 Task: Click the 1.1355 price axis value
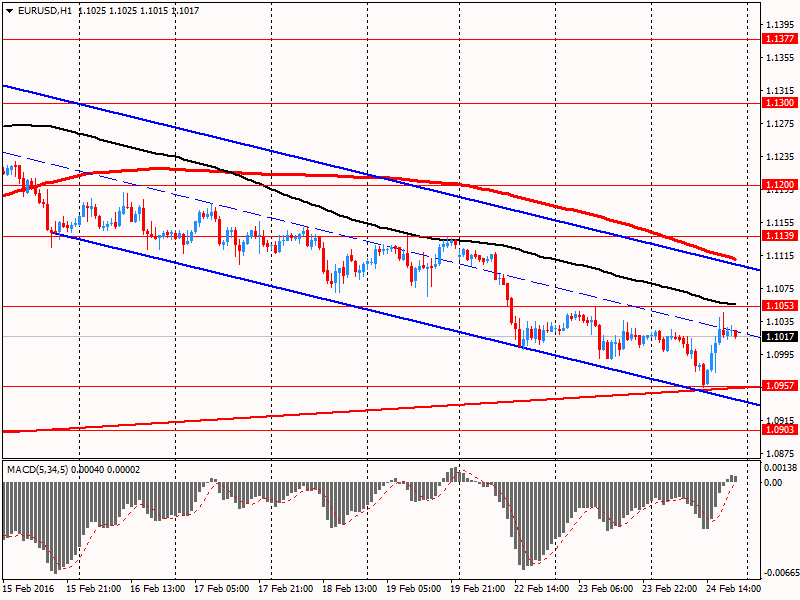[780, 58]
